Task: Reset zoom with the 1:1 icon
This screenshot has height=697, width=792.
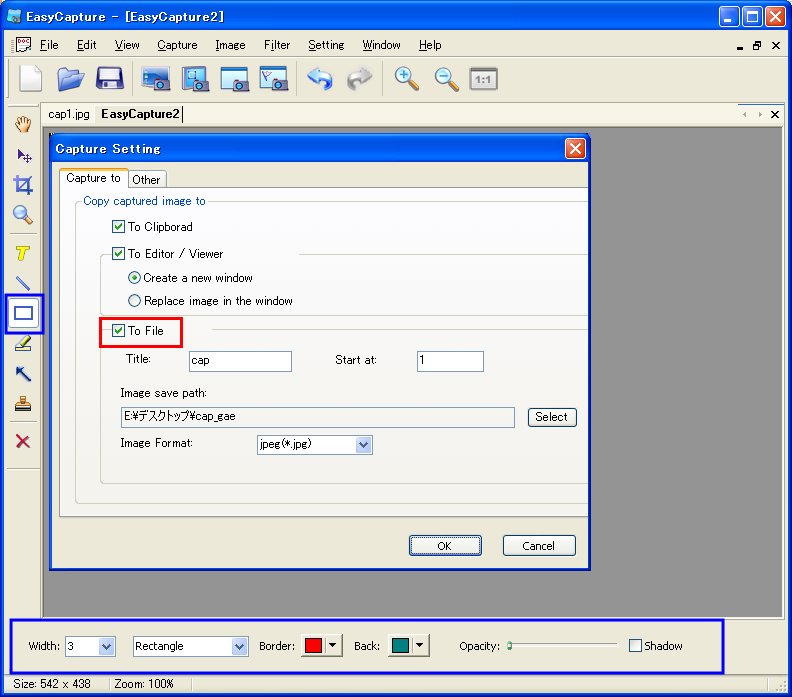Action: click(483, 79)
